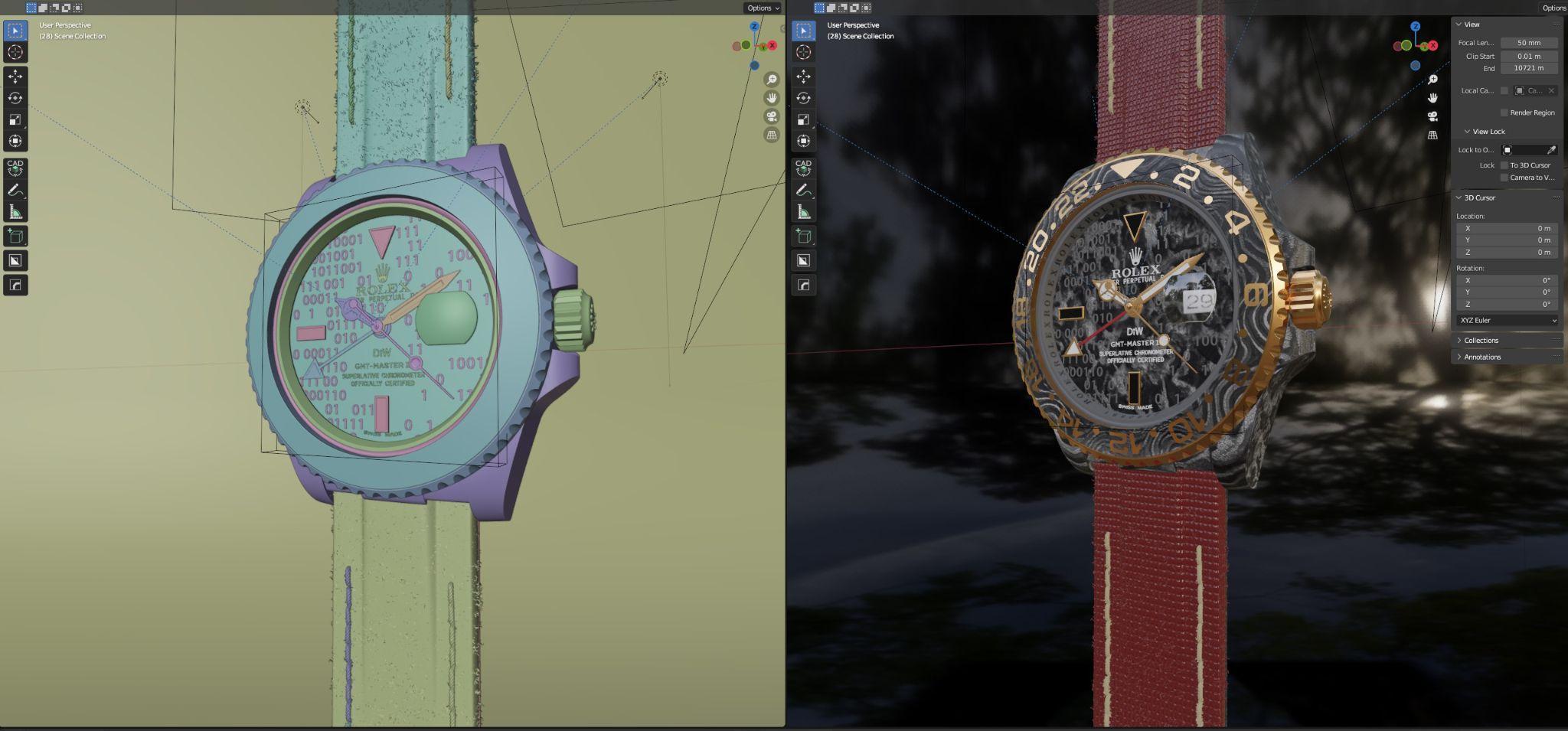
Task: Pick the Scale tool in left viewport
Action: [15, 119]
